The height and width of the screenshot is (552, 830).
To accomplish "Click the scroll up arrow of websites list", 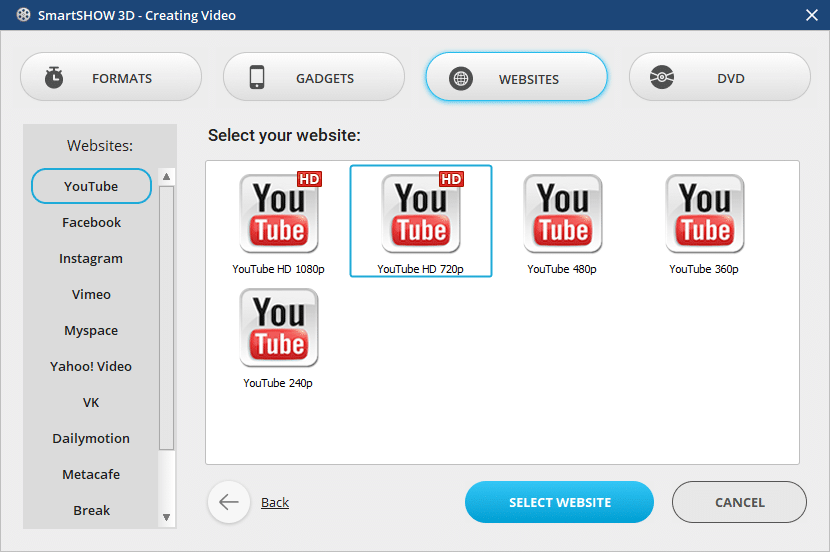I will (x=166, y=177).
